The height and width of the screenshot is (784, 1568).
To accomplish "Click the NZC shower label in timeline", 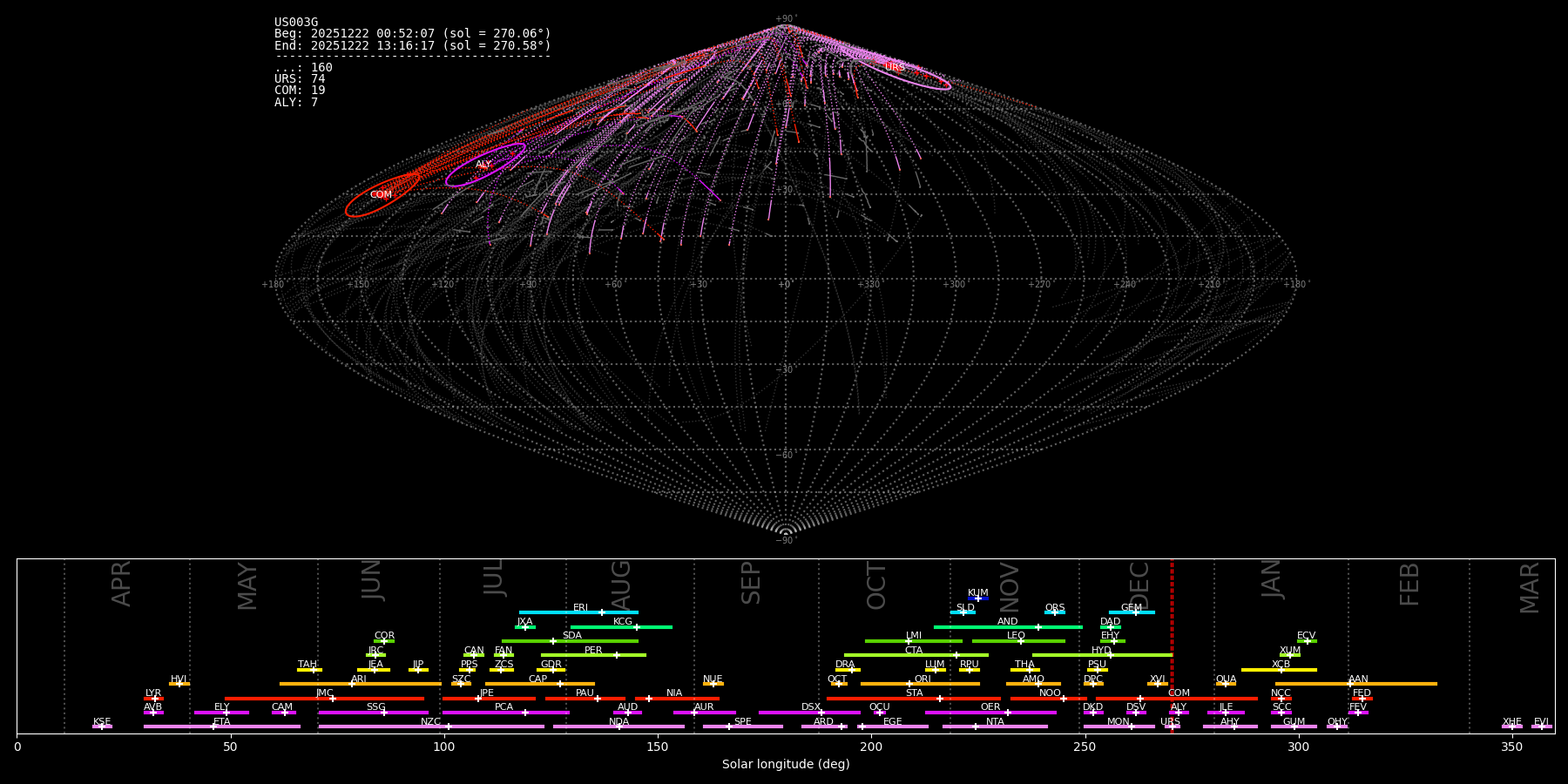I will tap(431, 722).
